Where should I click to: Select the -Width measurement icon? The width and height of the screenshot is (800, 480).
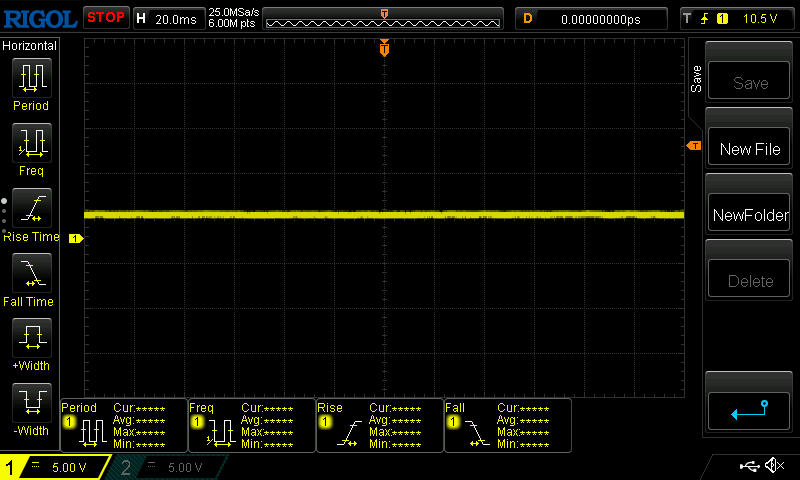32,403
